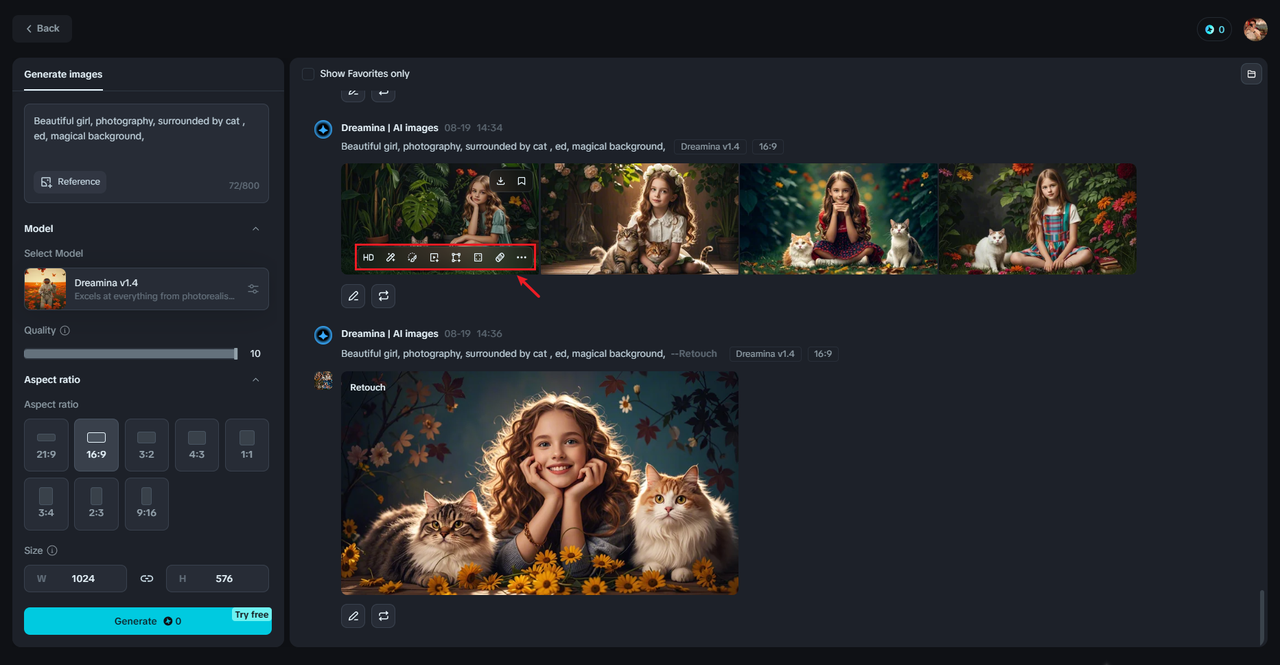This screenshot has width=1280, height=665.
Task: Click the Generate button
Action: [148, 621]
